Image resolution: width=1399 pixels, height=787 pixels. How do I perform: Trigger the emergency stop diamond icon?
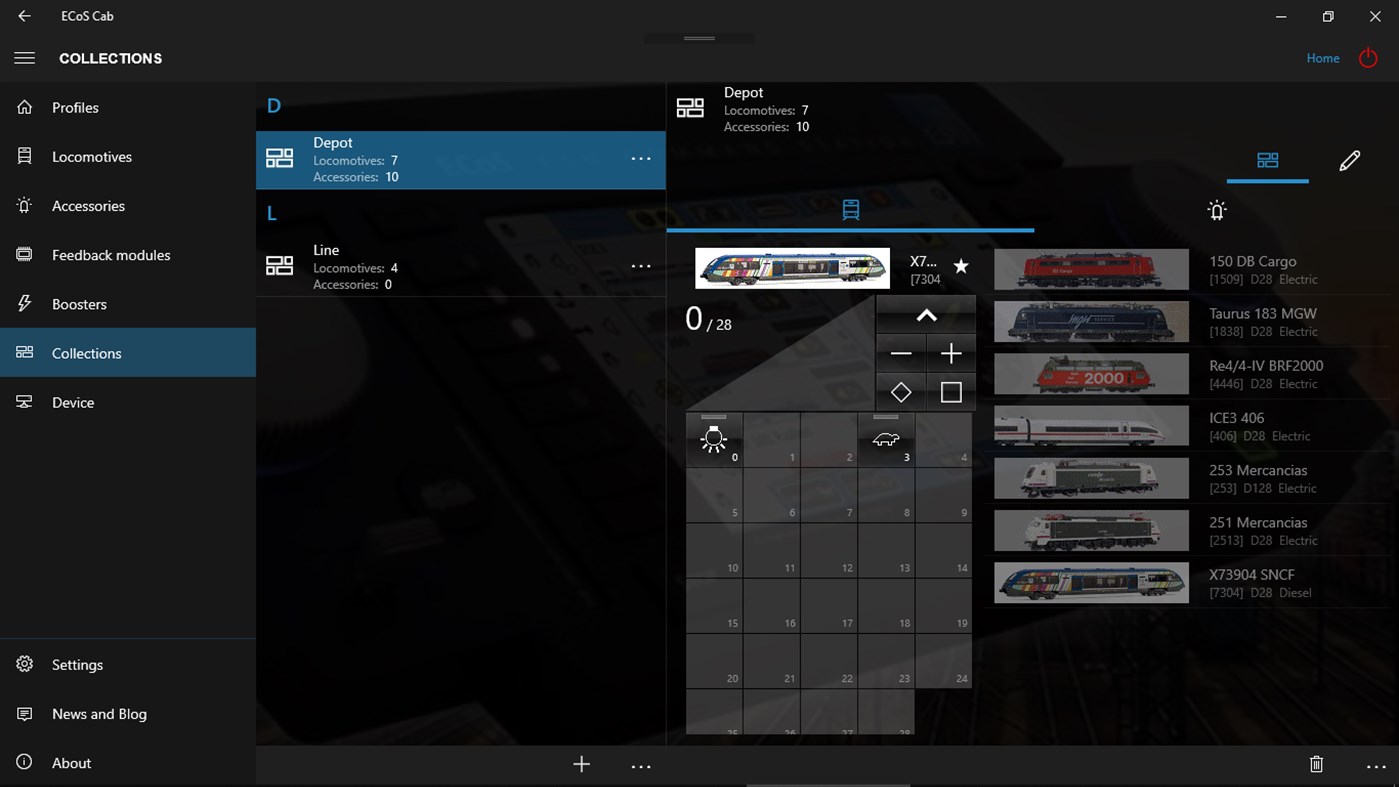pyautogui.click(x=900, y=391)
